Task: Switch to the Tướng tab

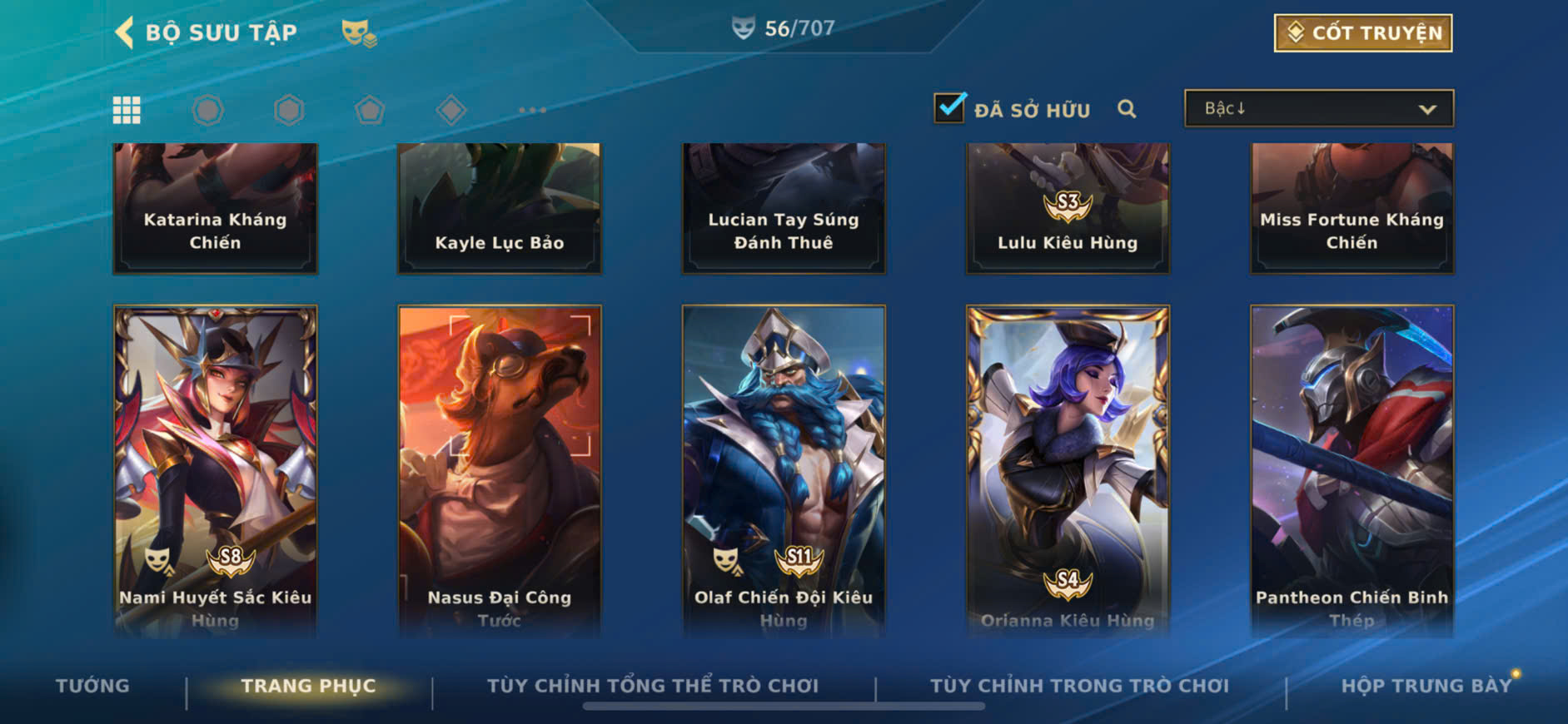Action: [x=92, y=686]
